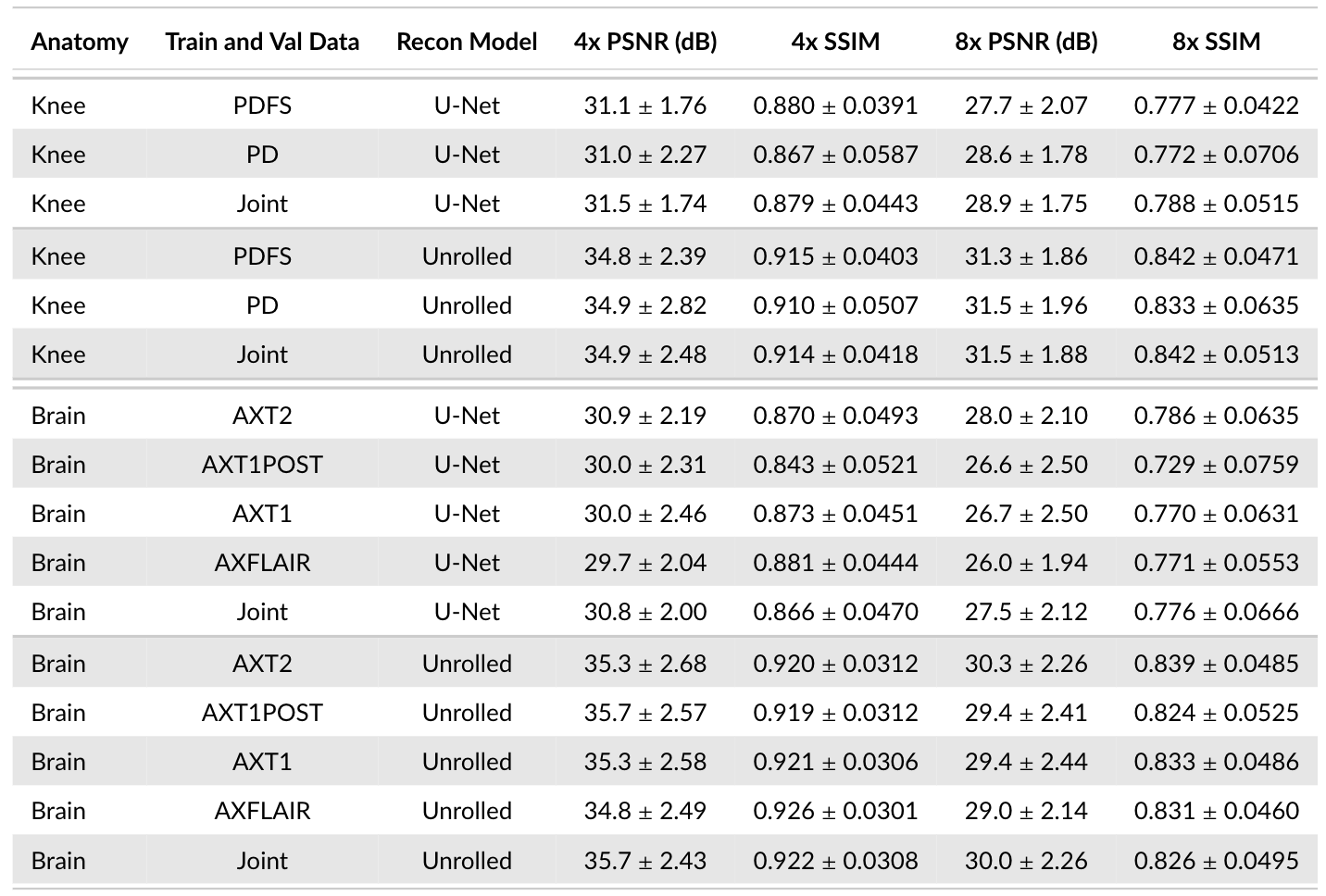Select the 26.0 ± 1.94 cell
Screen dimensions: 1326x896
1026,563
